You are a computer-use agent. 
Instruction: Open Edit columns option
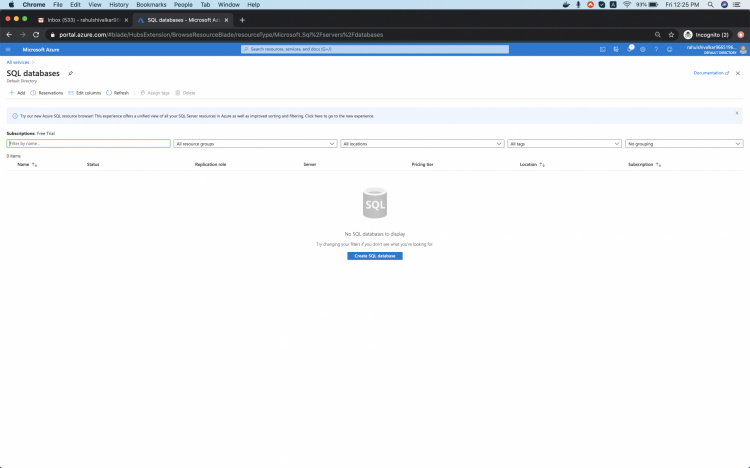tap(85, 93)
